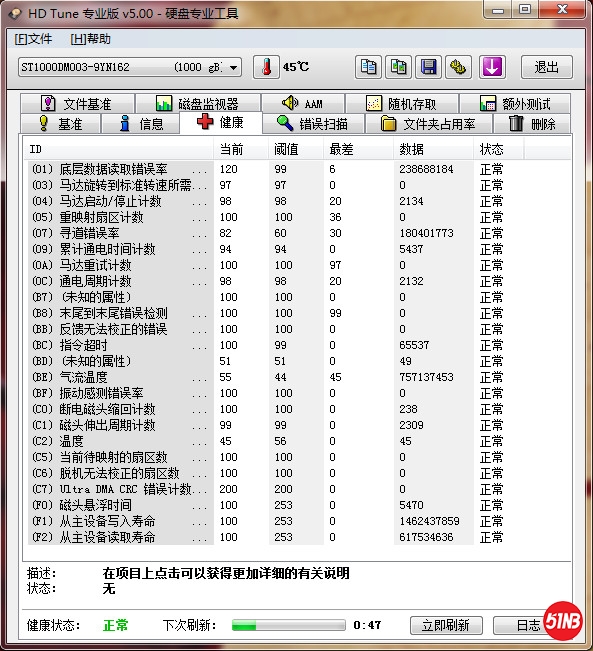Click the next refresh progress bar
Image resolution: width=593 pixels, height=651 pixels.
289,625
